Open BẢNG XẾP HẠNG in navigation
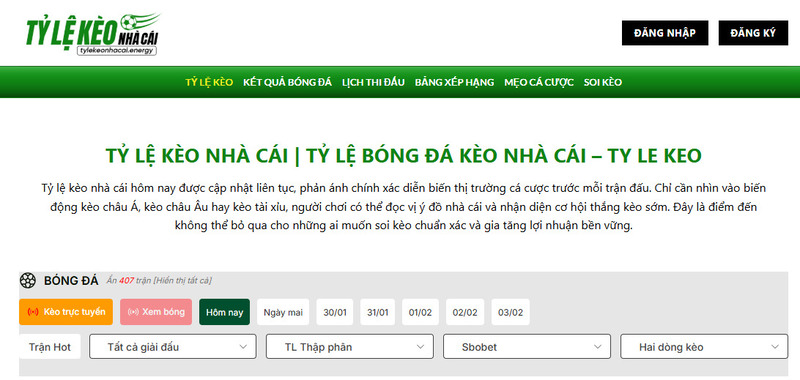The width and height of the screenshot is (800, 380). [x=455, y=82]
